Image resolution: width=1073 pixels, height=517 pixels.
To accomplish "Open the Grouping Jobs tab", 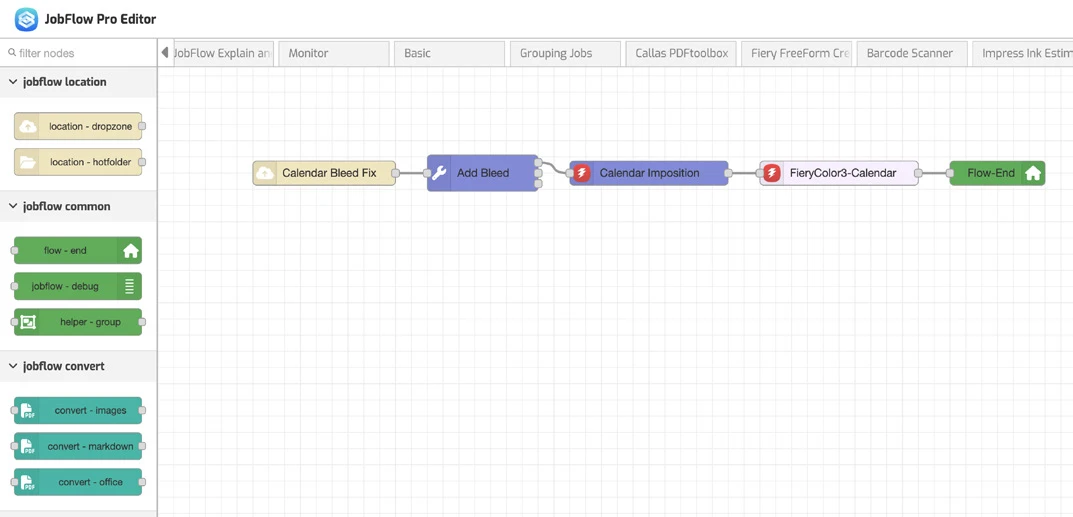I will [x=565, y=53].
